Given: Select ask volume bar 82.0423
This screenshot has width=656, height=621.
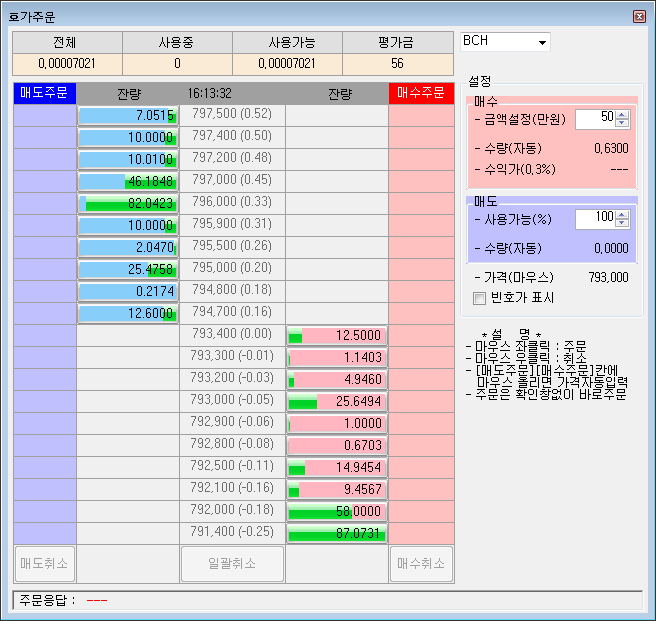Looking at the screenshot, I should pos(128,203).
